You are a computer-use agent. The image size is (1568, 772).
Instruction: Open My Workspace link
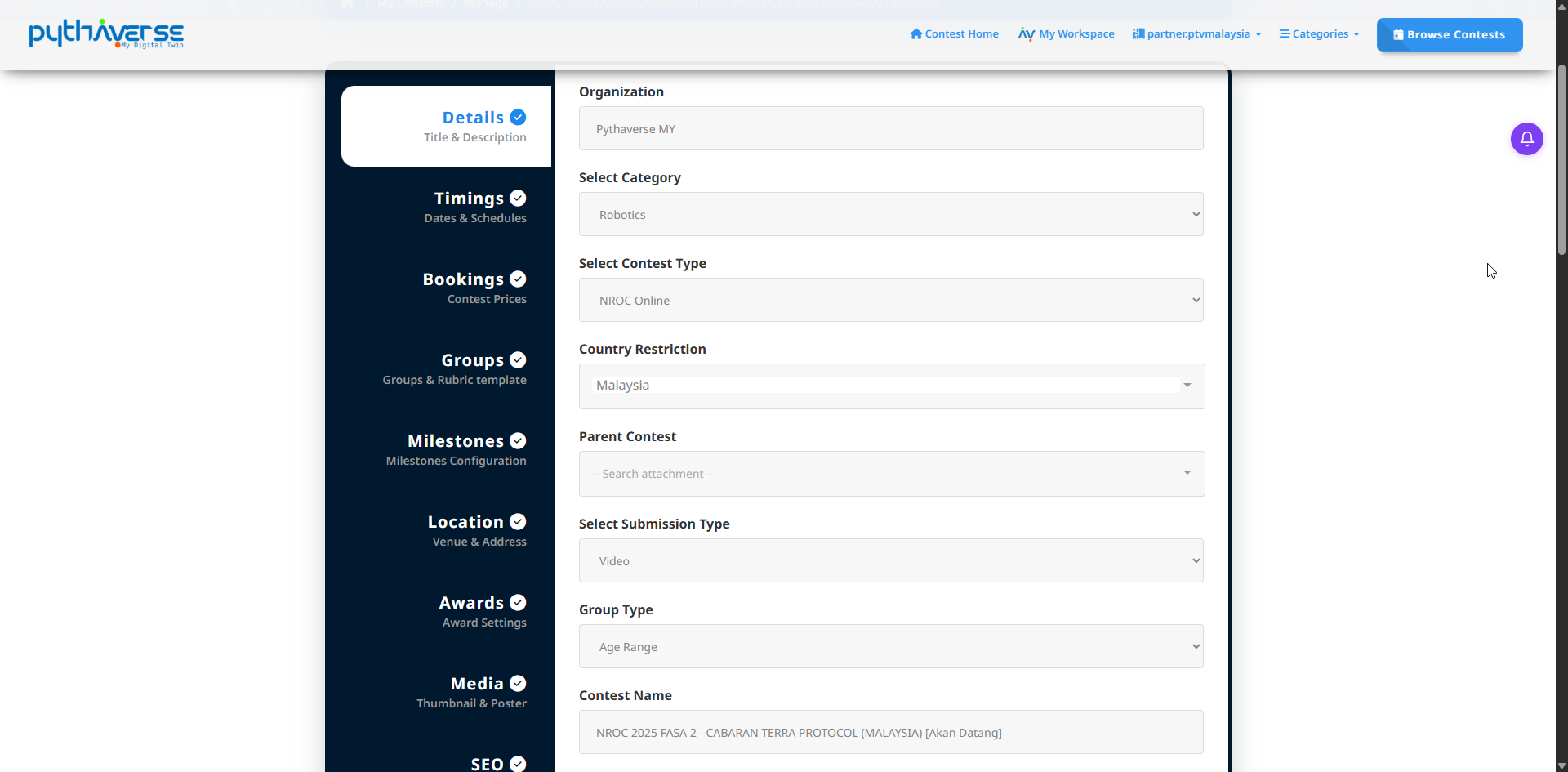click(1066, 33)
